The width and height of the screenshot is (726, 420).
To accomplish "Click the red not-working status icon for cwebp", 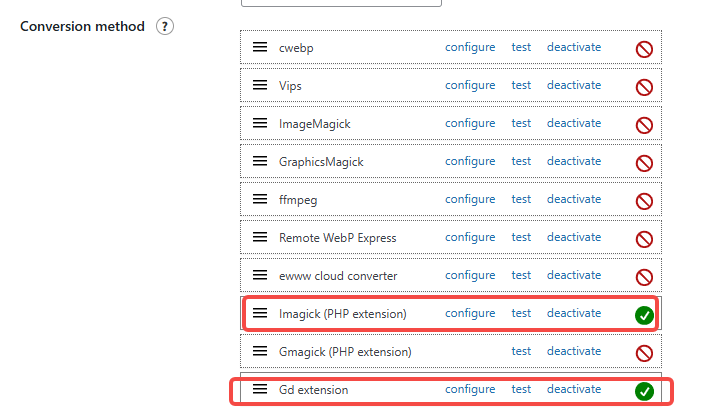I will point(644,49).
